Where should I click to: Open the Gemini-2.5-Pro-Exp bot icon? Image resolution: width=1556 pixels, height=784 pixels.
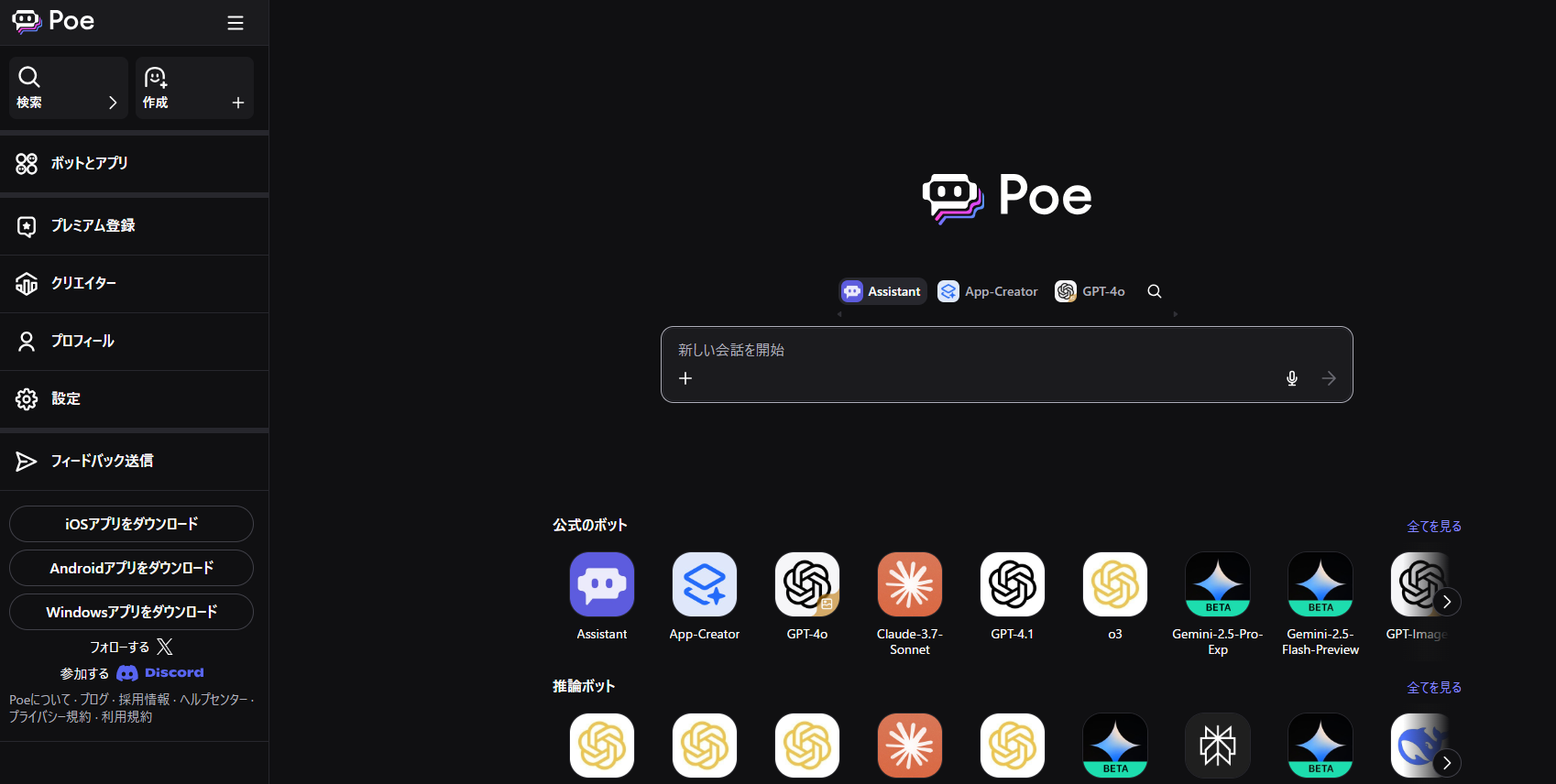(x=1218, y=584)
